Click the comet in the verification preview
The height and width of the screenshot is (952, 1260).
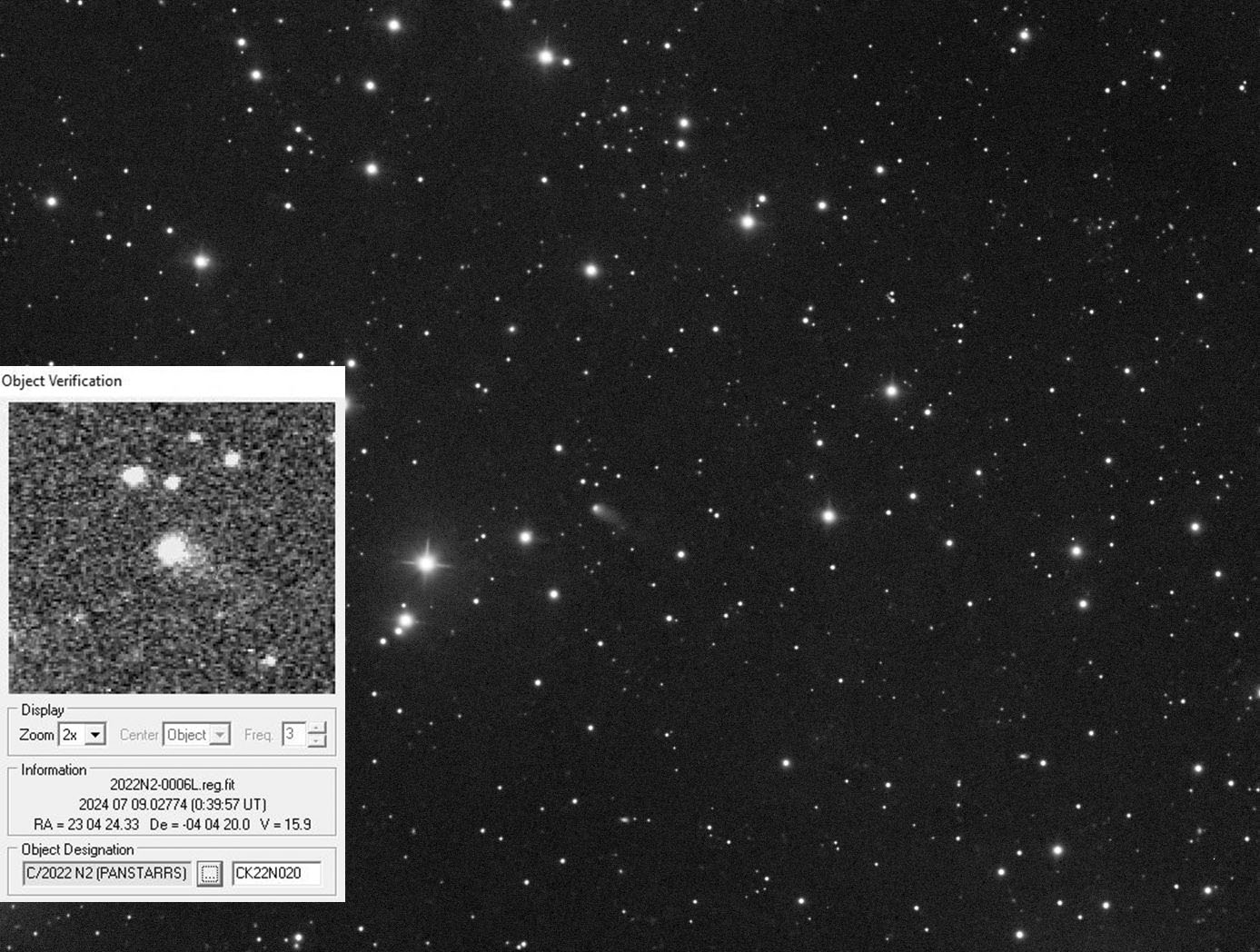click(x=172, y=550)
